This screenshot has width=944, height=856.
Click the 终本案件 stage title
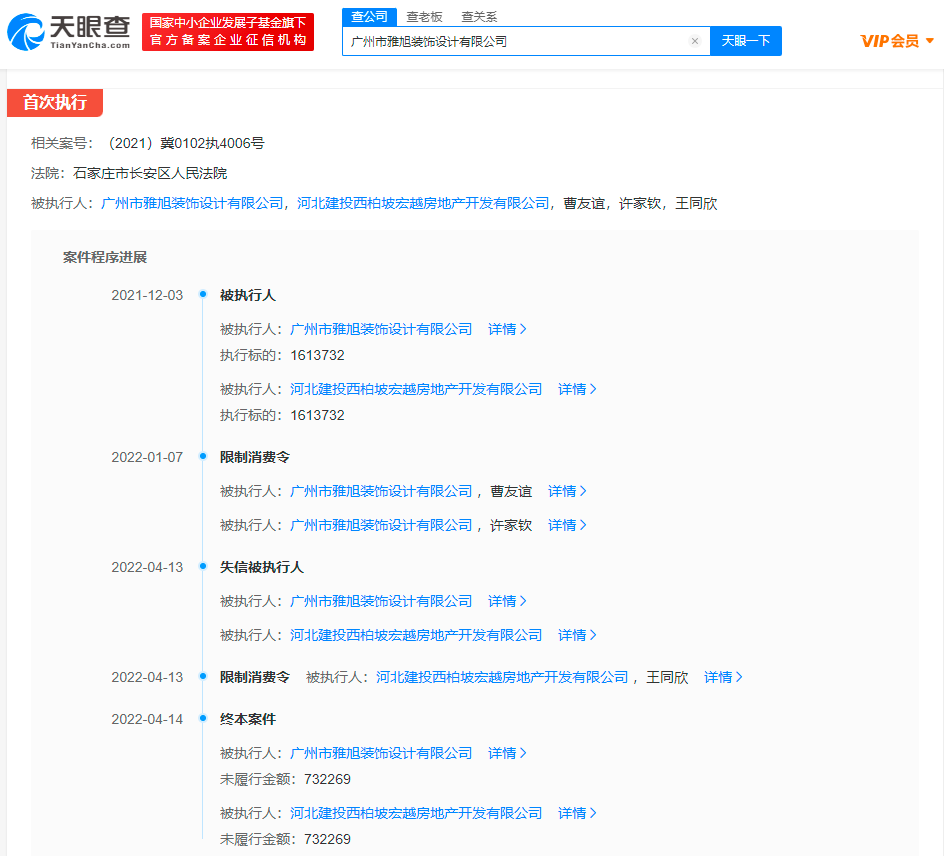pos(248,719)
